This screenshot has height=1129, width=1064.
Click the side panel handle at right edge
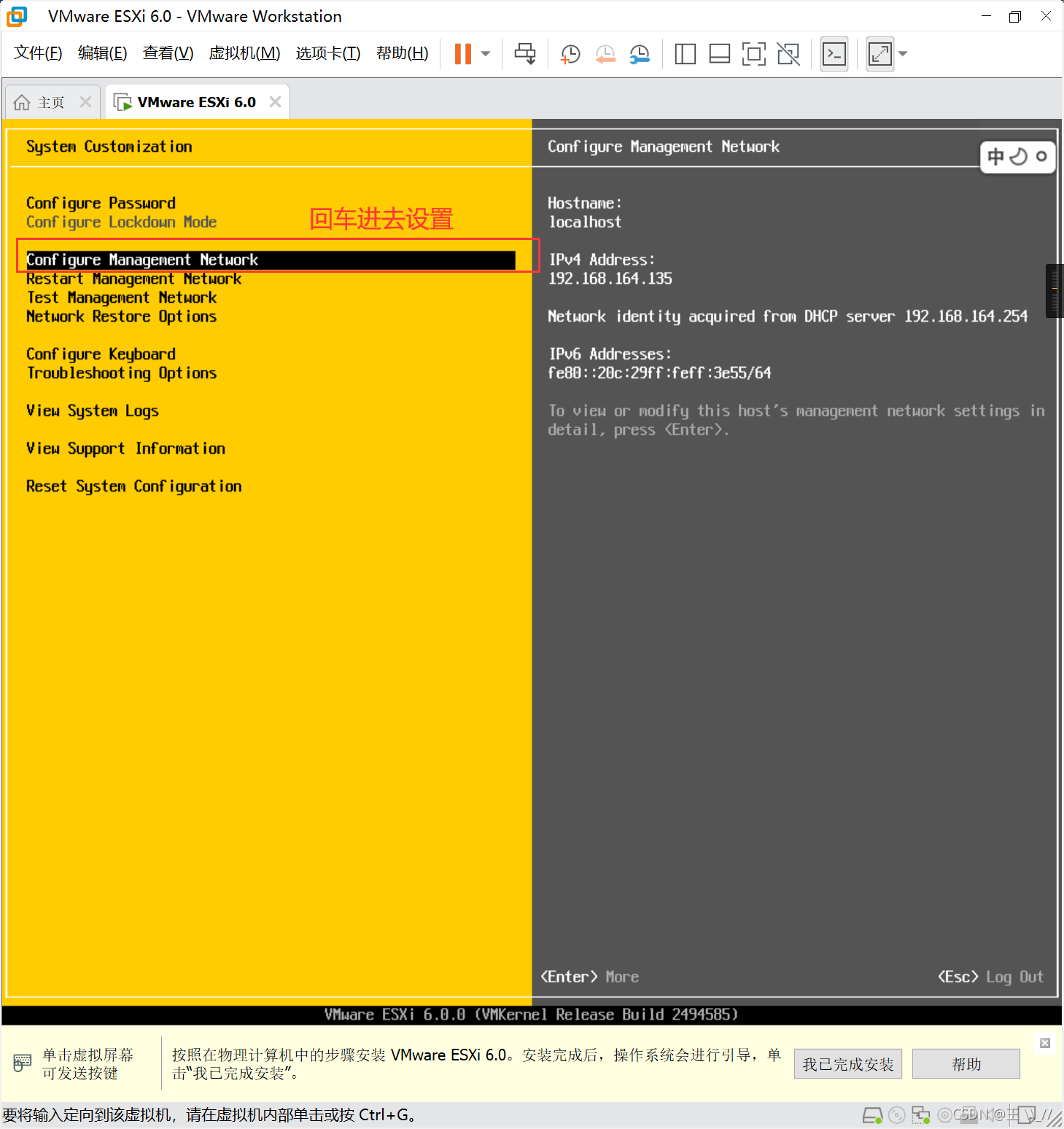tap(1055, 291)
